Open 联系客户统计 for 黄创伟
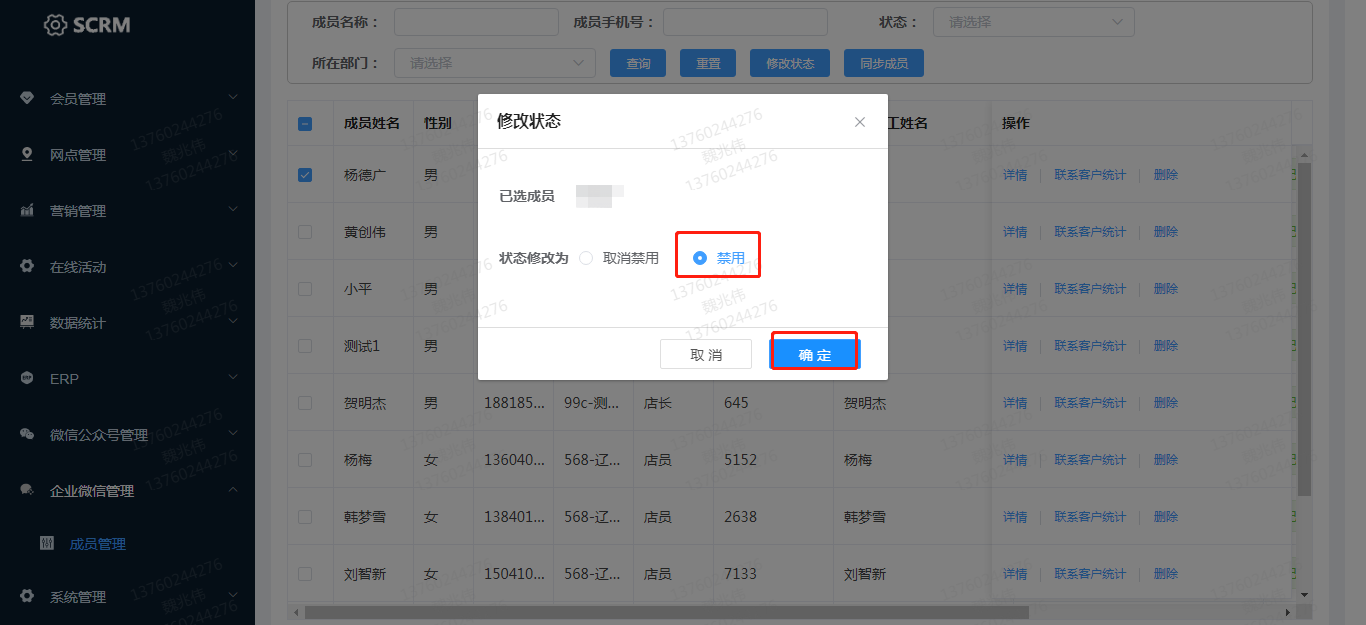This screenshot has height=625, width=1366. click(1090, 232)
